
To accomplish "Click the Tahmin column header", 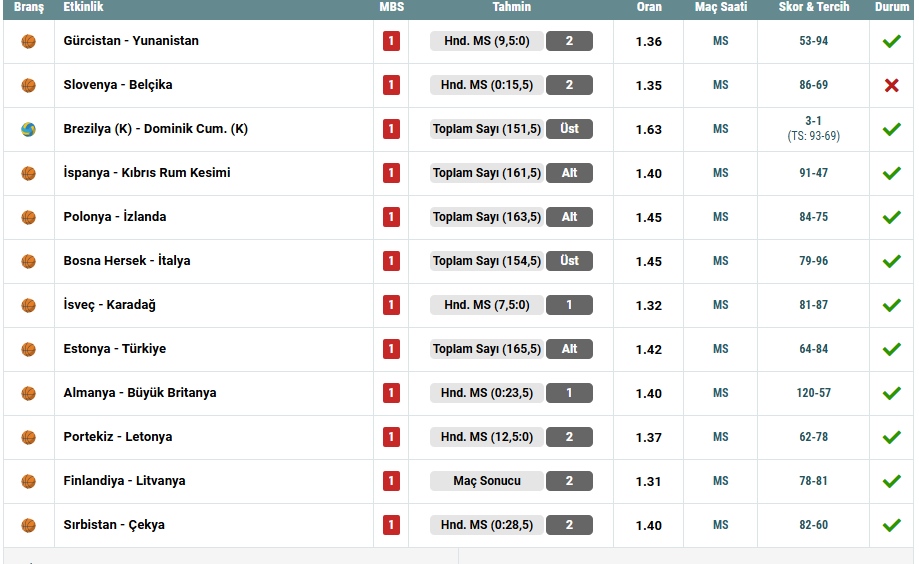I will (512, 7).
